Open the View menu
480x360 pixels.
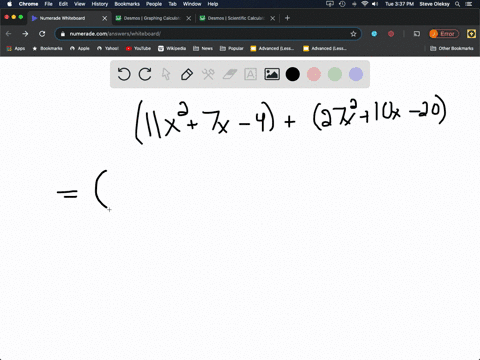coord(79,4)
